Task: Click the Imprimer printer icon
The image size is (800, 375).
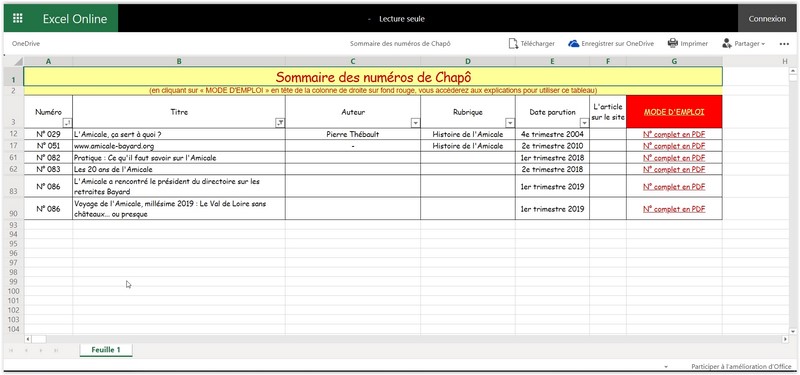Action: pyautogui.click(x=672, y=43)
